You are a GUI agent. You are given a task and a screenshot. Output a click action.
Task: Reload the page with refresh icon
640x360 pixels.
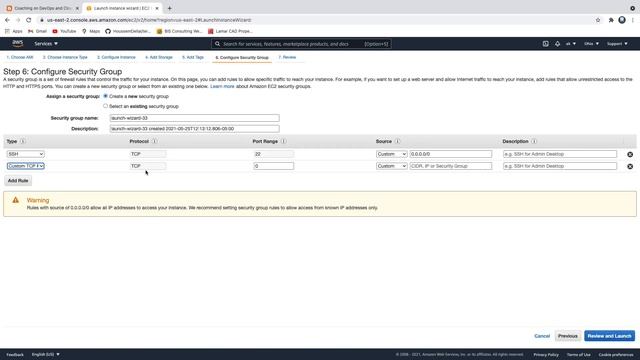[29, 20]
